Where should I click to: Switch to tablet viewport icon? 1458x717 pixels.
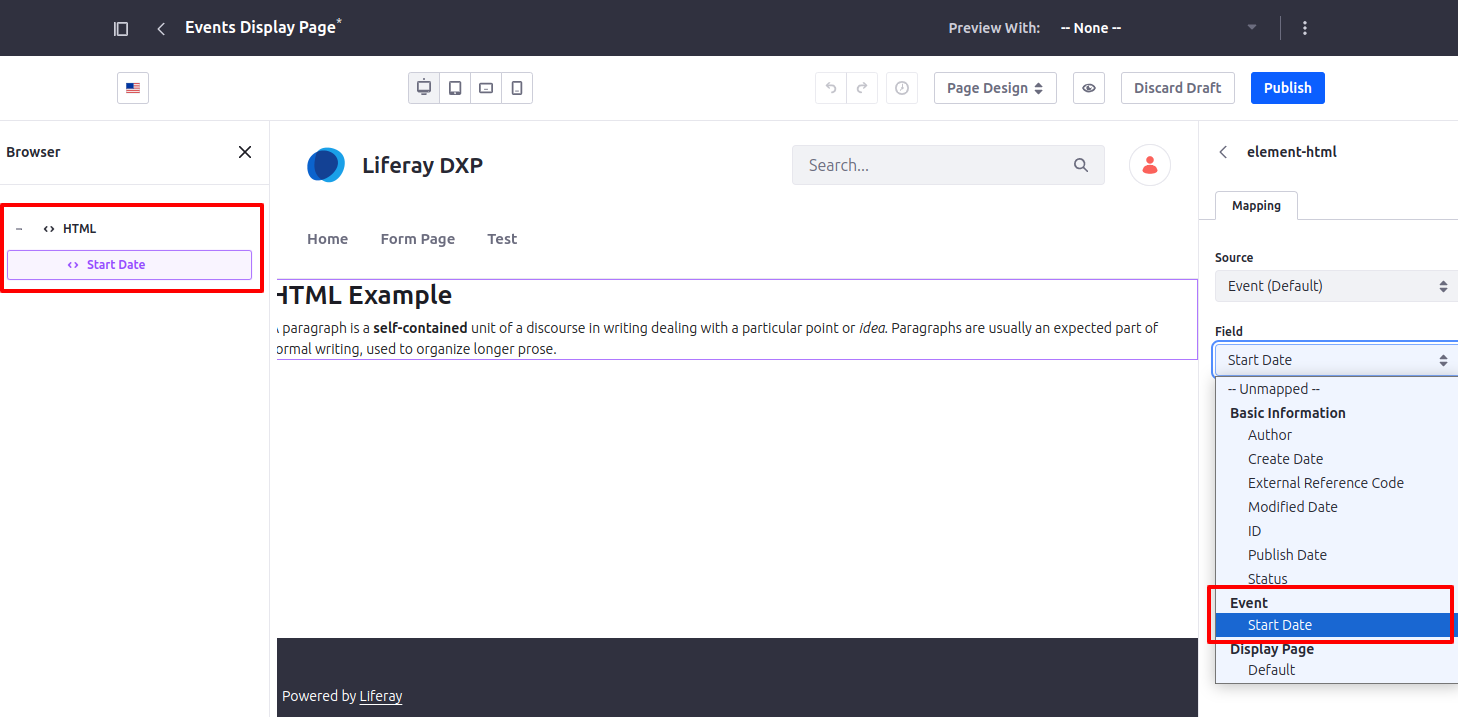[455, 88]
